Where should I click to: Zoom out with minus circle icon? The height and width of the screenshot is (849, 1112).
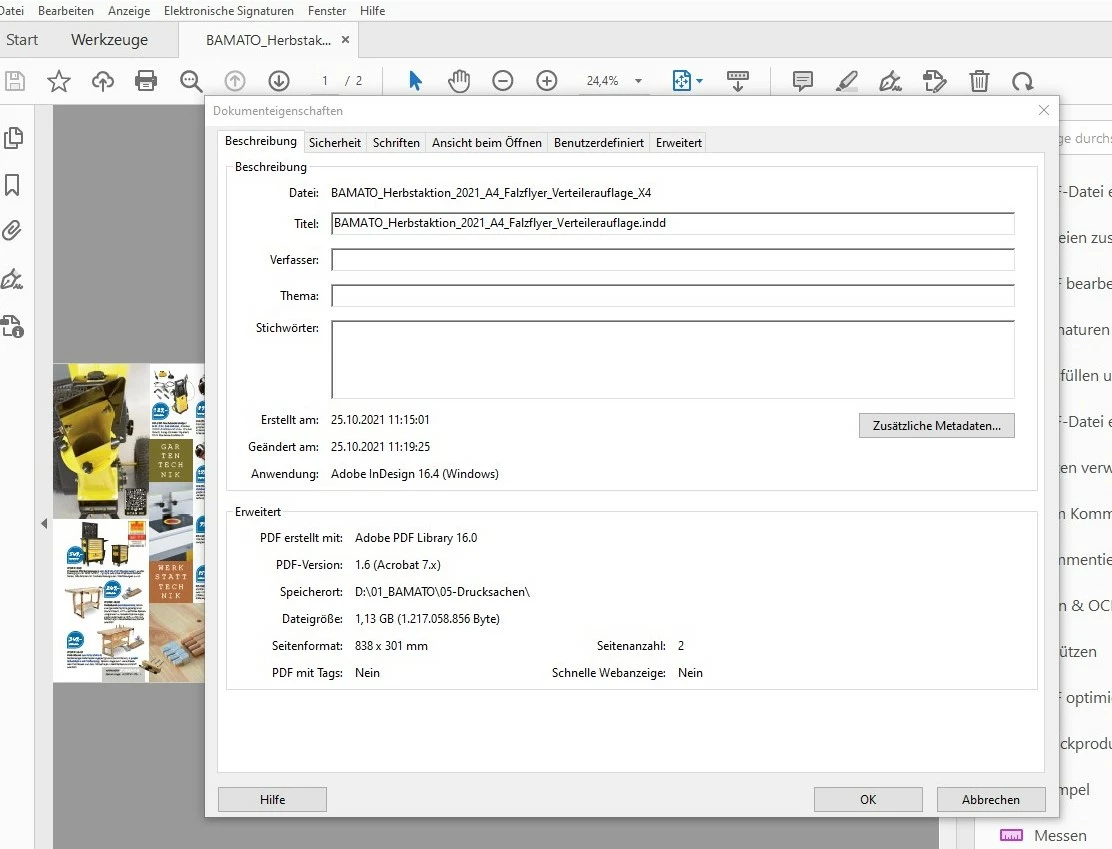point(503,81)
